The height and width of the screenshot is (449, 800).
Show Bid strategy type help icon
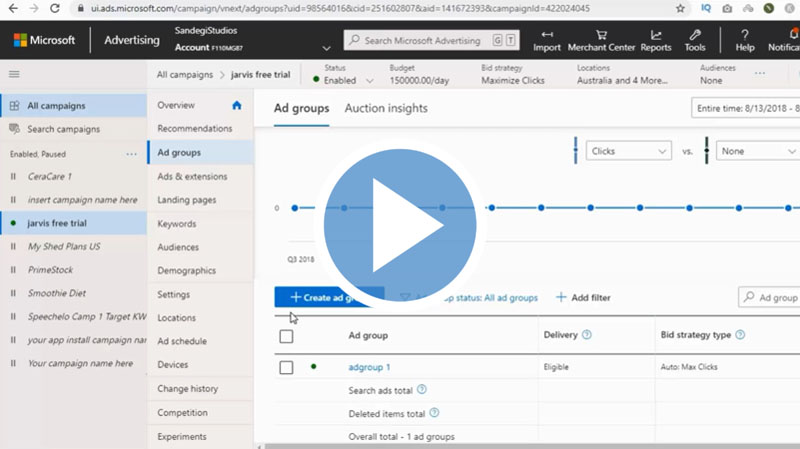pos(740,335)
